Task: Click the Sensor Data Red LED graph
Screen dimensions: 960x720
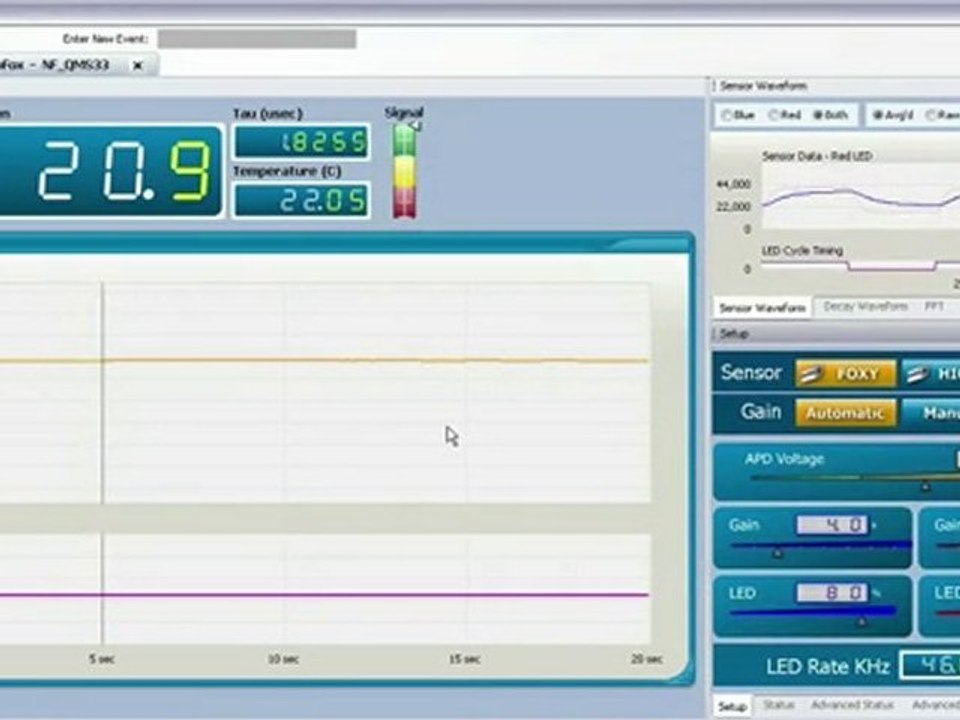Action: coord(860,196)
